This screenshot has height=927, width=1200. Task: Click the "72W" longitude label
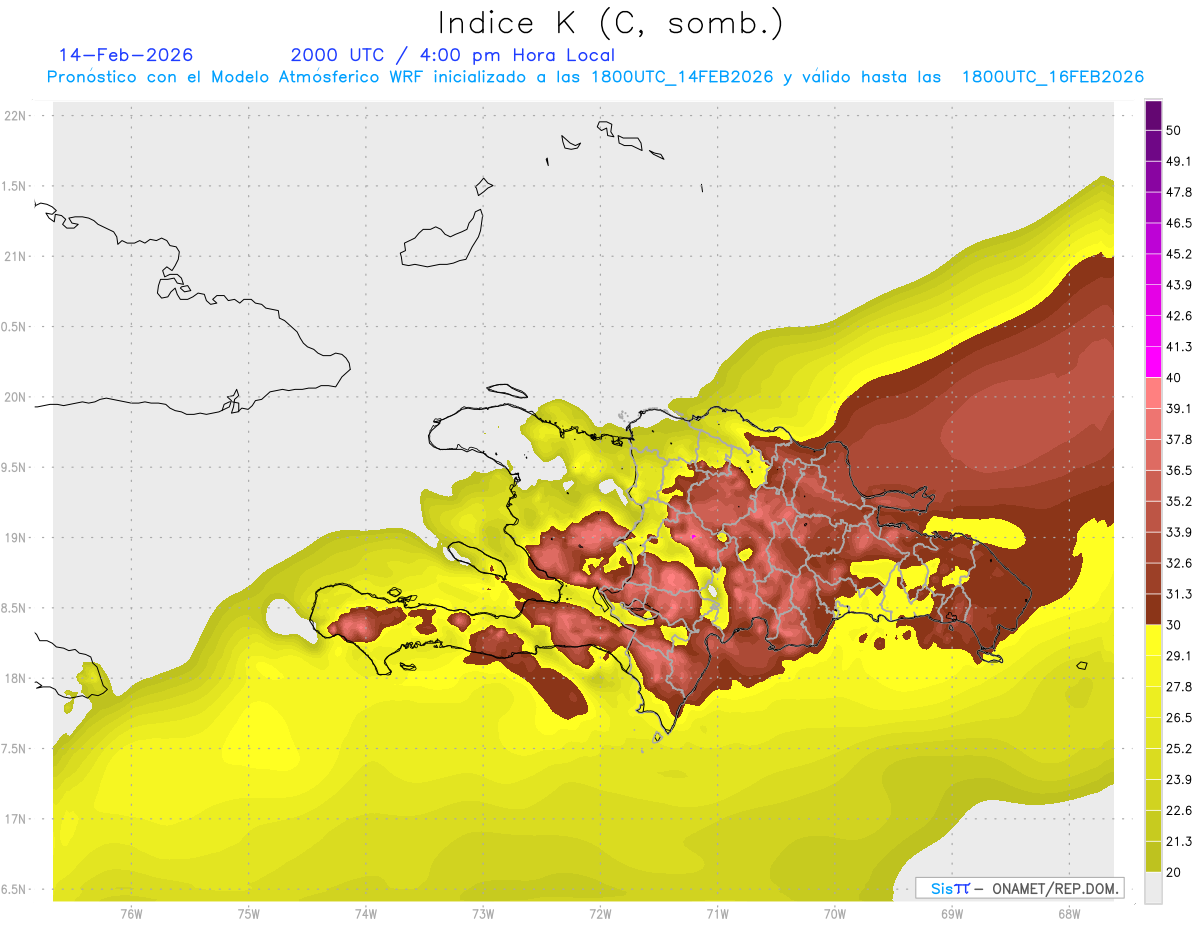[x=600, y=914]
